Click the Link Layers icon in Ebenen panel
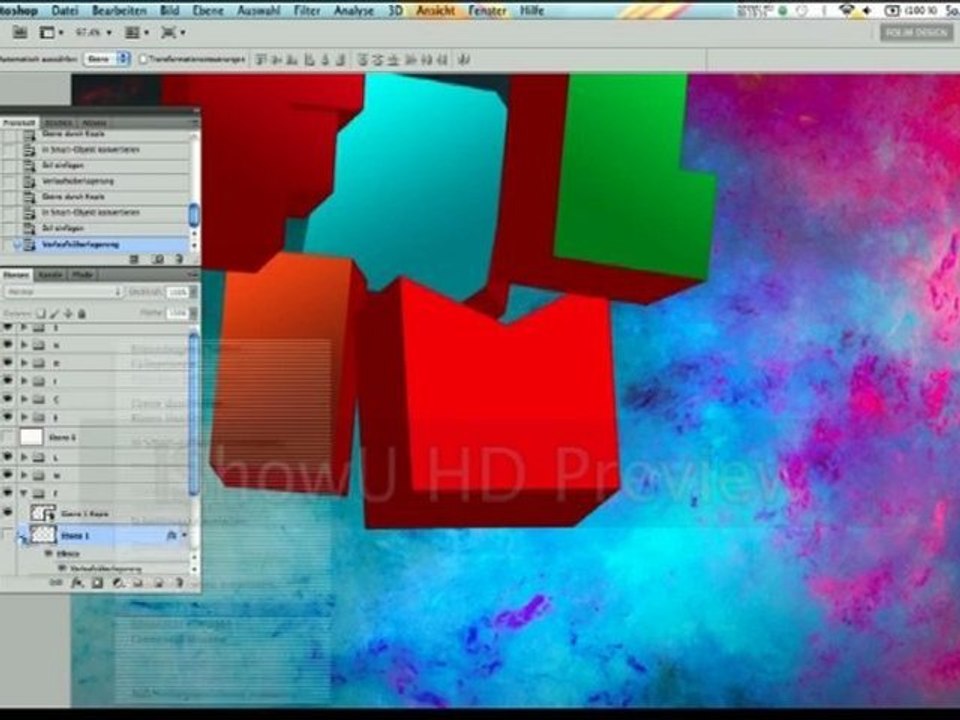The height and width of the screenshot is (720, 960). point(56,583)
